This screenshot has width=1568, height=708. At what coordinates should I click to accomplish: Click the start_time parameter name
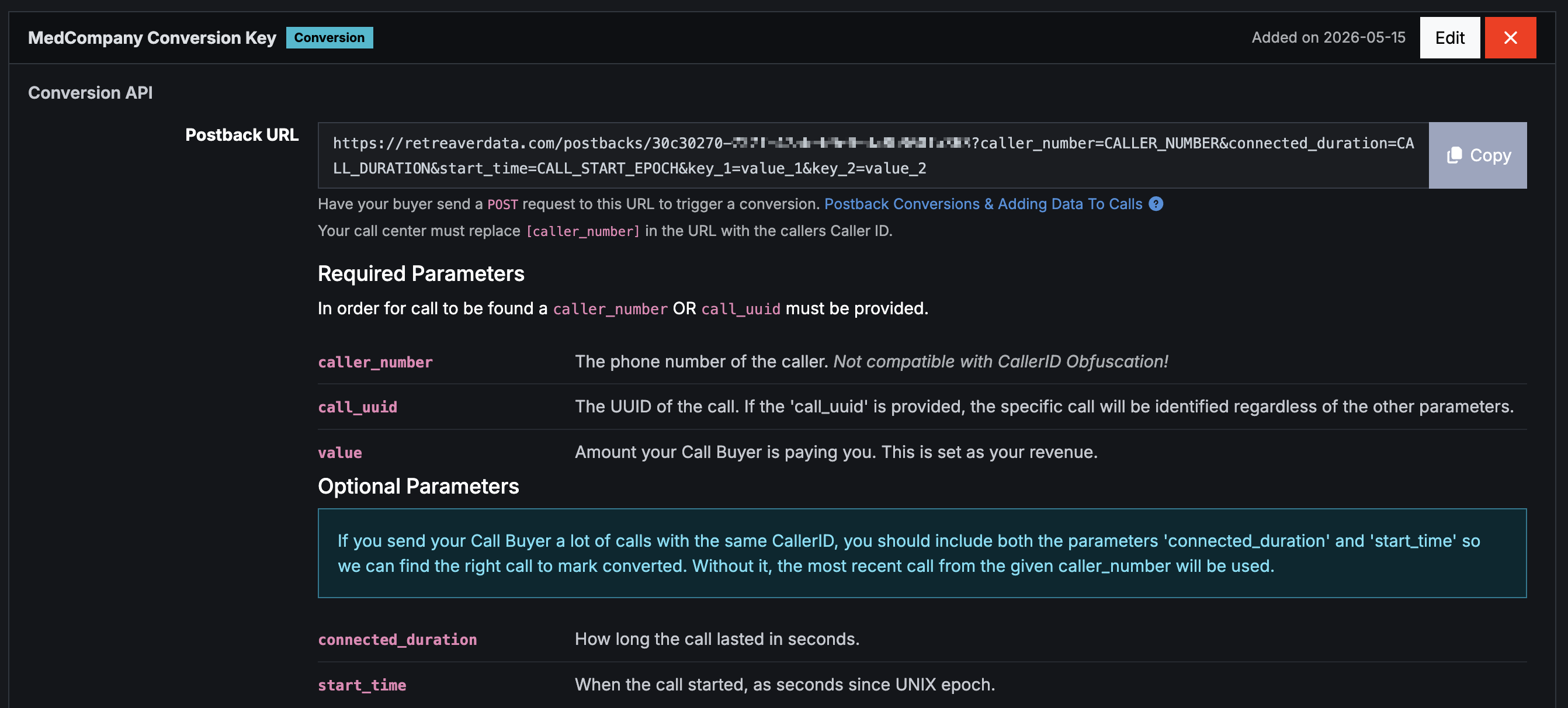[x=362, y=685]
